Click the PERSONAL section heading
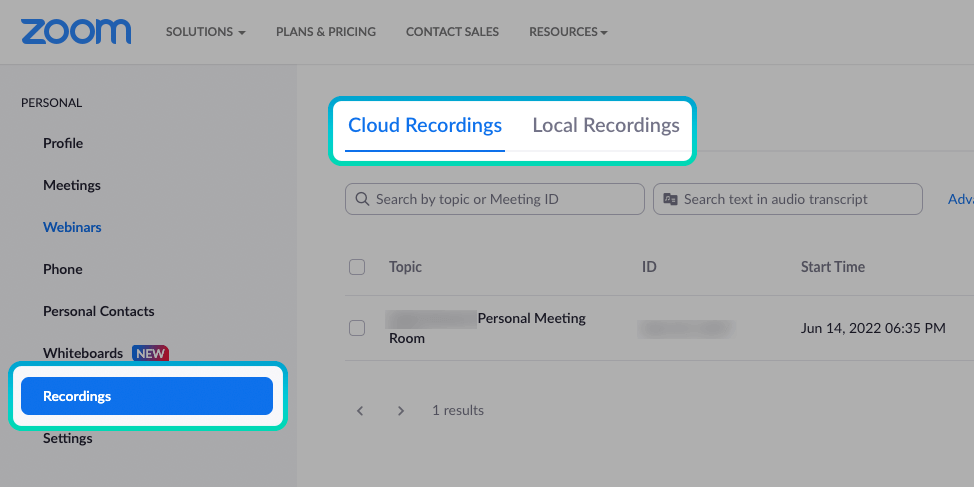The height and width of the screenshot is (487, 974). point(52,103)
